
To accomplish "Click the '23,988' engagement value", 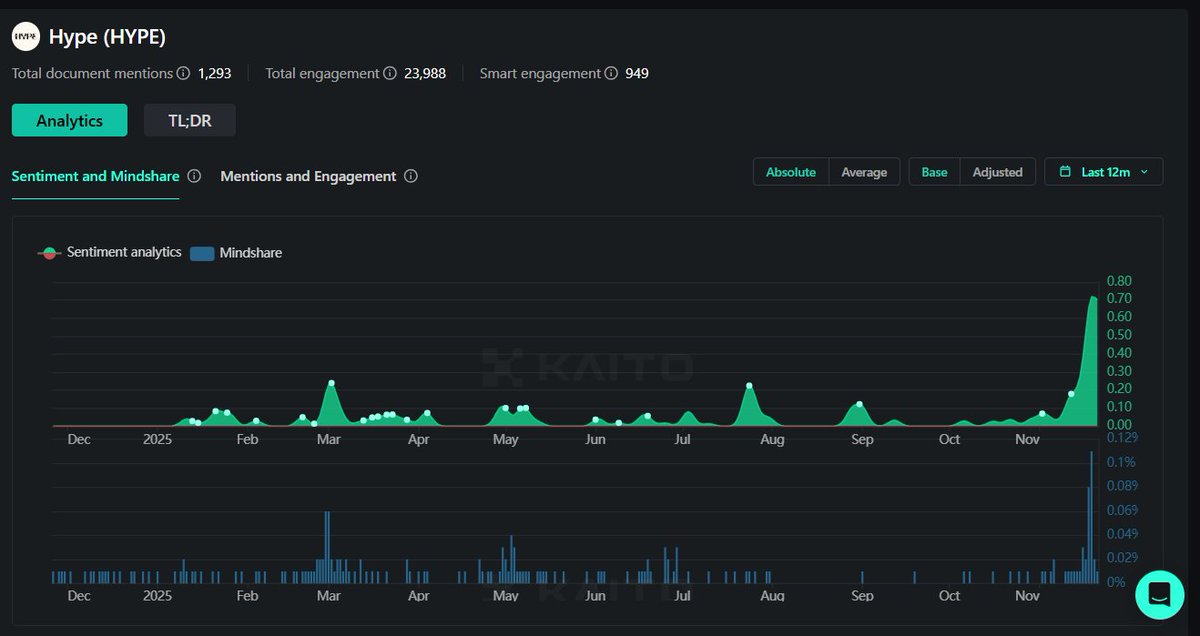I will (425, 73).
